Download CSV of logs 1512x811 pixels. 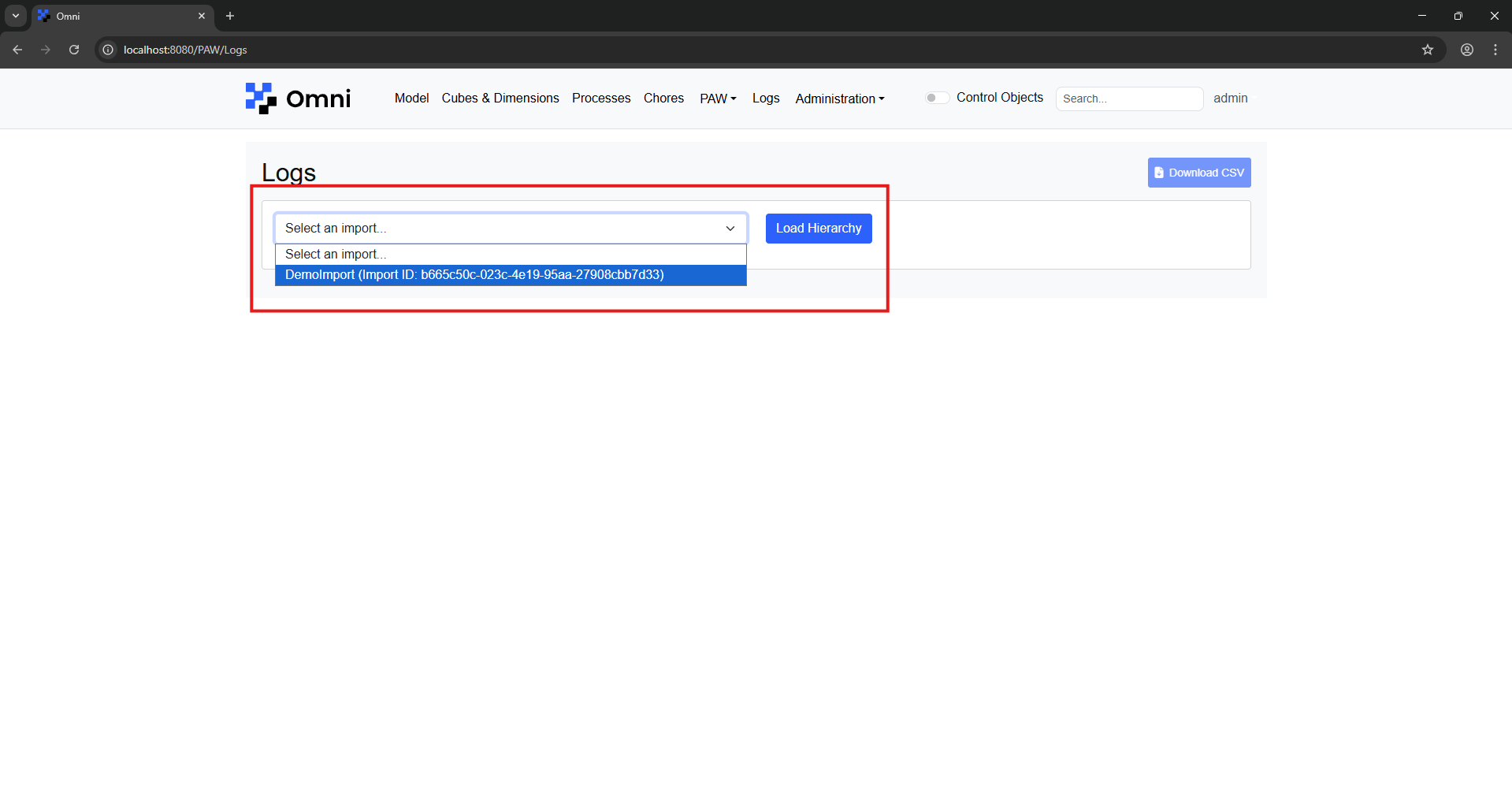click(x=1199, y=173)
